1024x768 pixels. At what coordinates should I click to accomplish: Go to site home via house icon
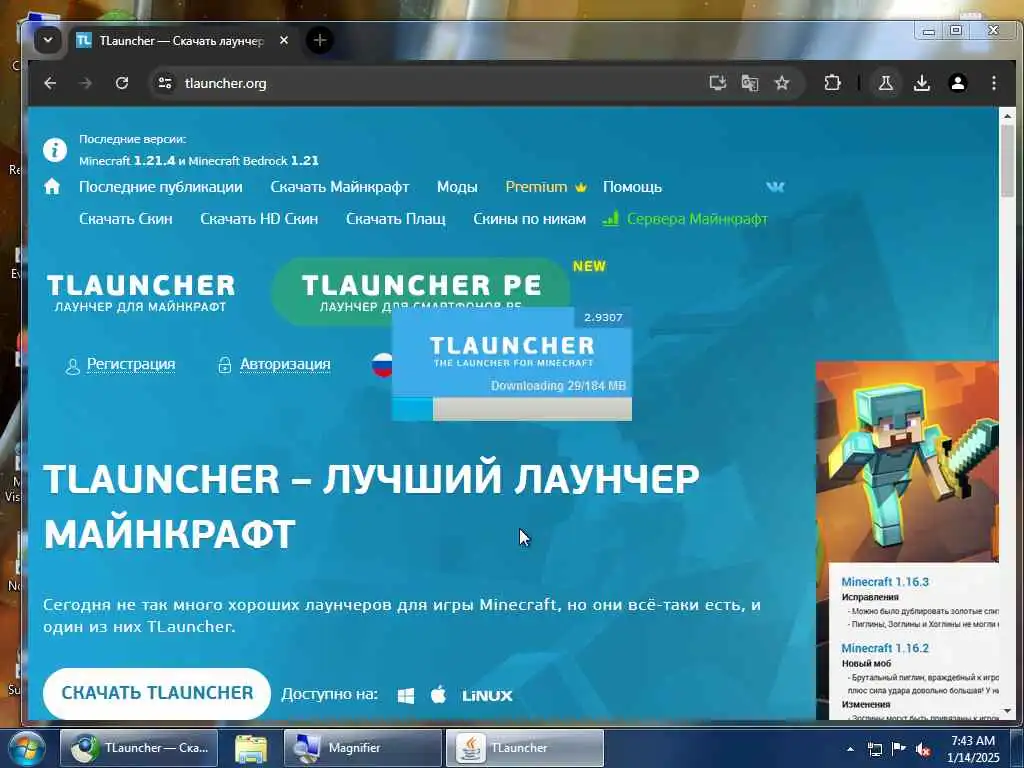(52, 187)
